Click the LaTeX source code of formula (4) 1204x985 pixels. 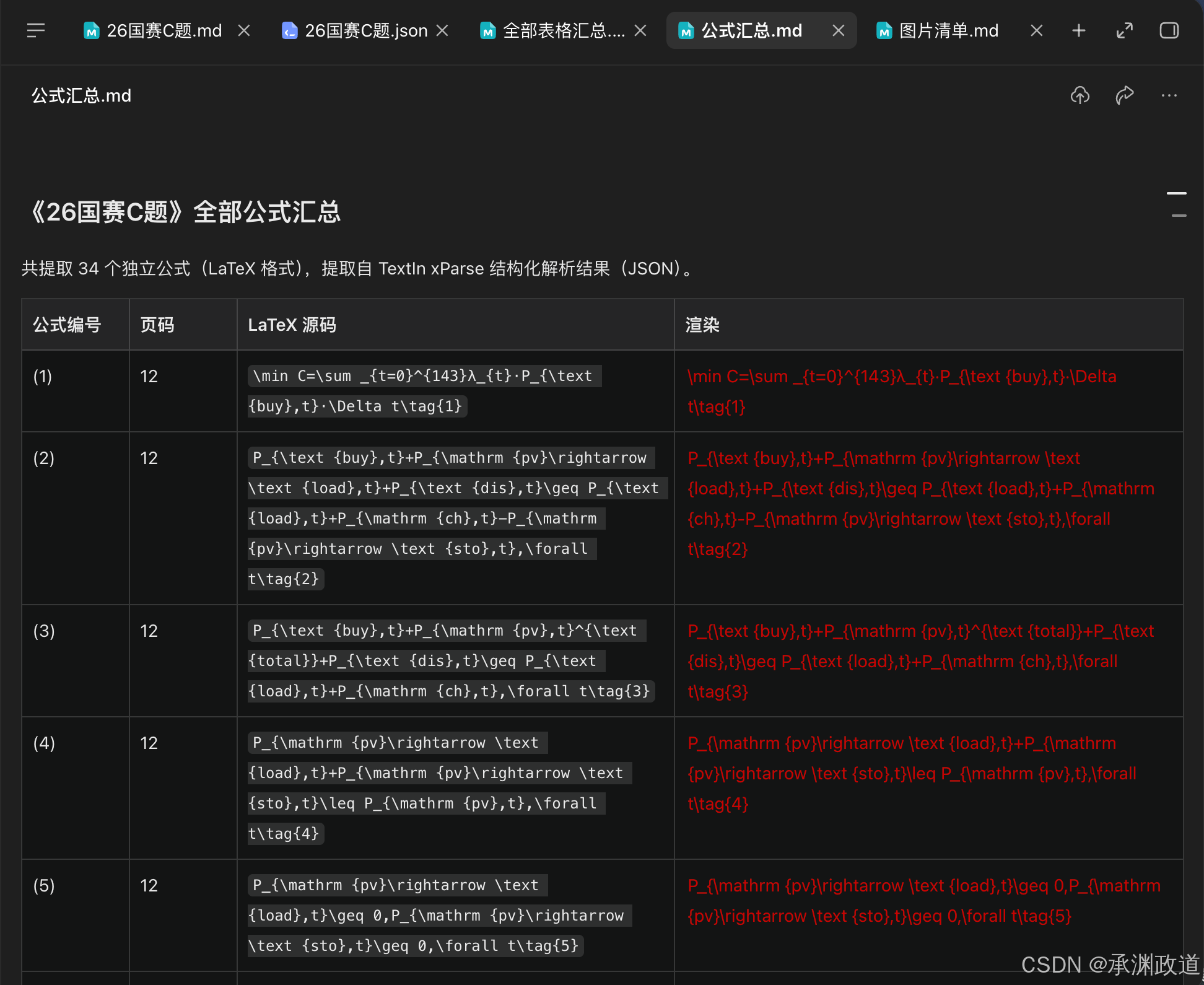pyautogui.click(x=440, y=788)
